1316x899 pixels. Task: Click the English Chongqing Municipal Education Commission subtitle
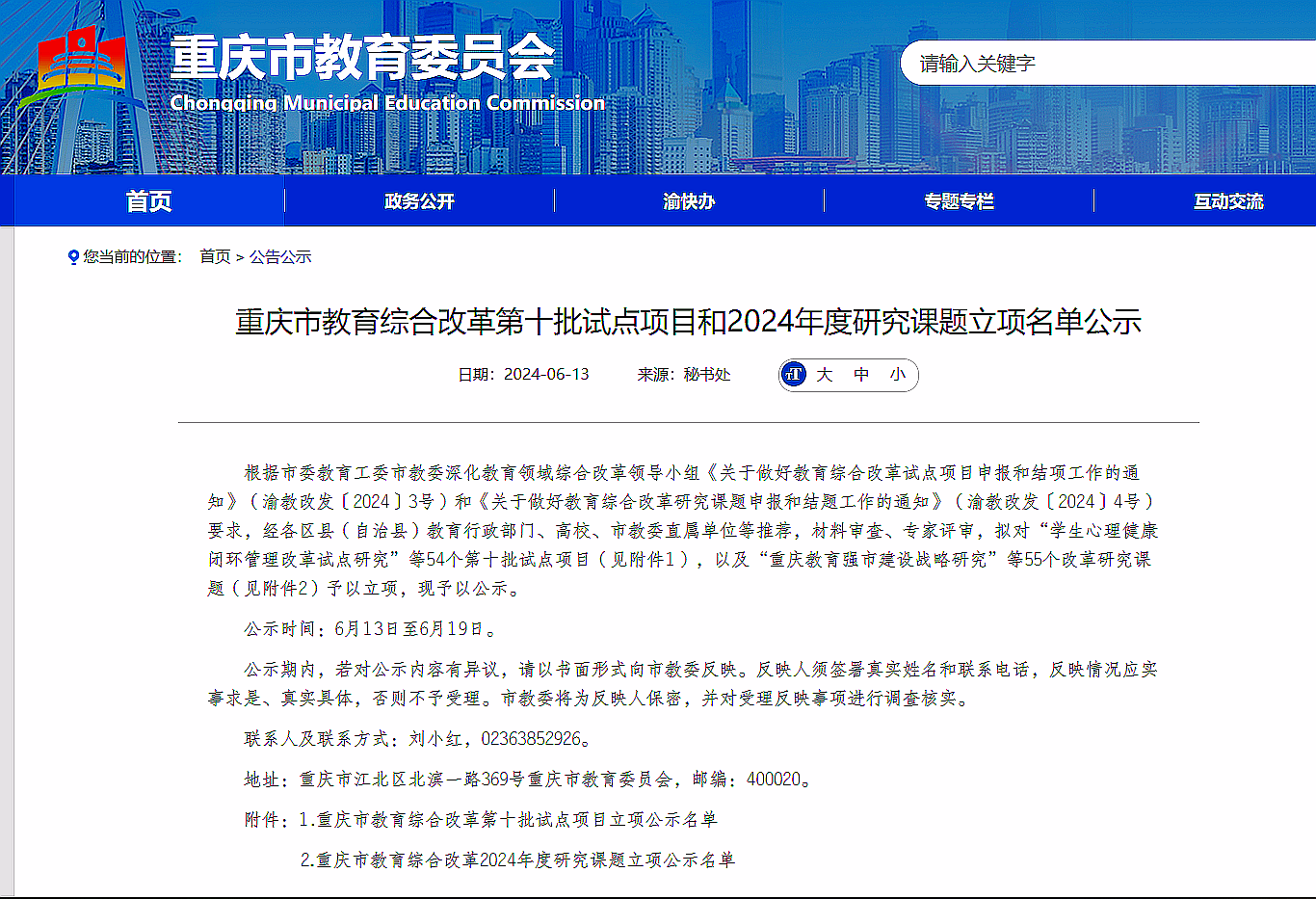click(x=387, y=103)
